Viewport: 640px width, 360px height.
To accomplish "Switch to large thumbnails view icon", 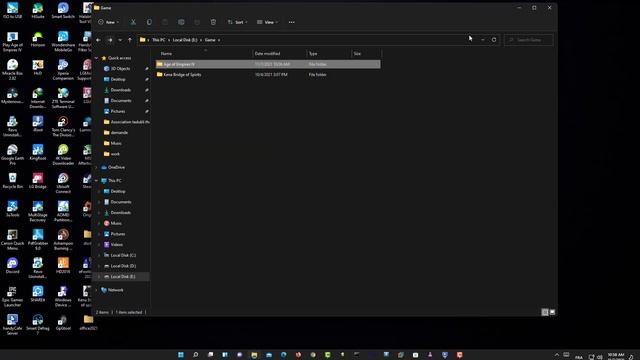I will click(552, 312).
